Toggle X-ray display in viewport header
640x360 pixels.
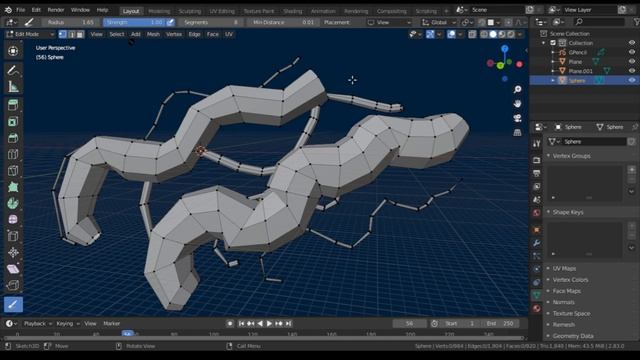(x=472, y=34)
